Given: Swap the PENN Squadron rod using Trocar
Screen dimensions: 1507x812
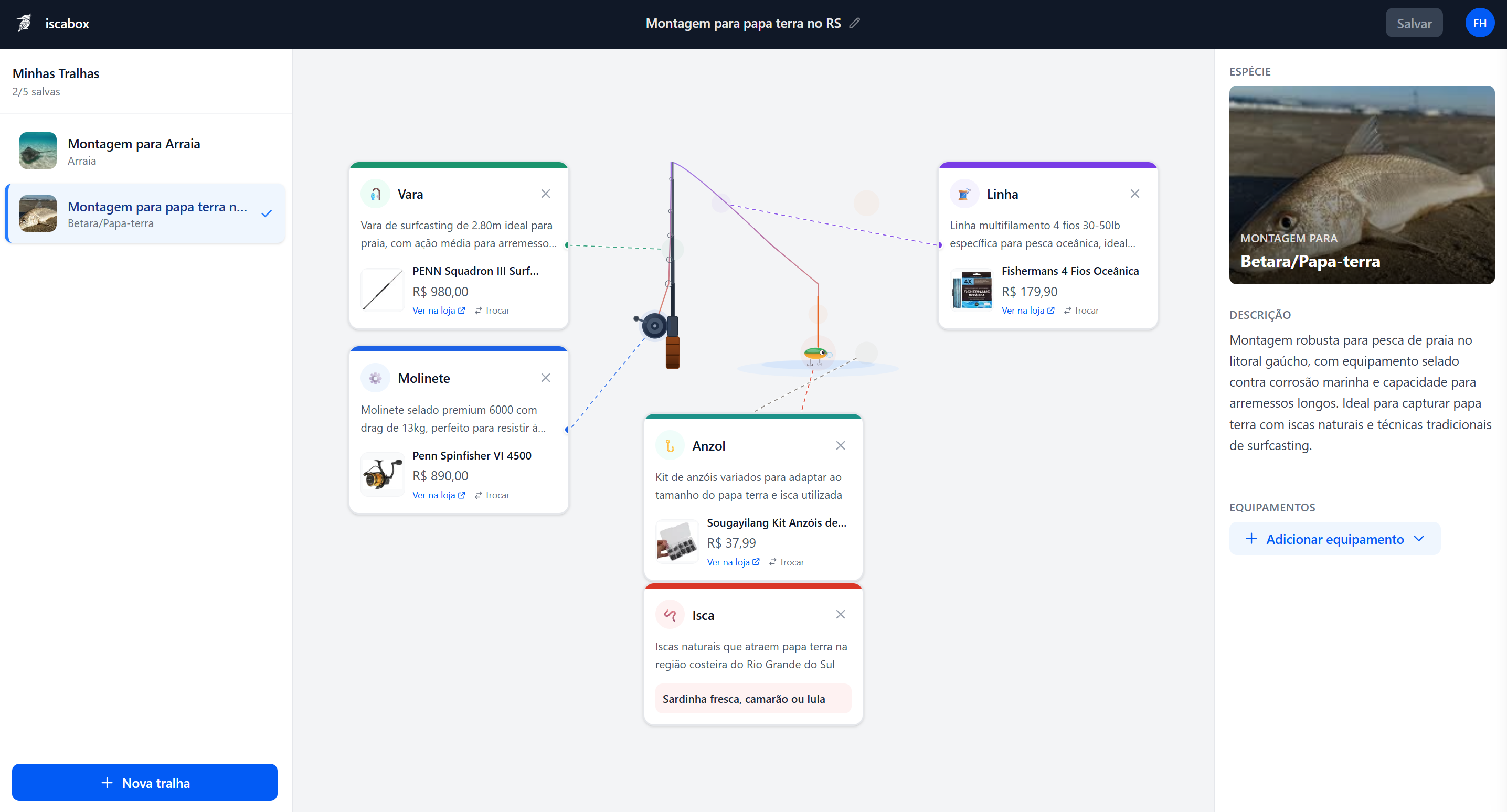Looking at the screenshot, I should click(x=492, y=311).
